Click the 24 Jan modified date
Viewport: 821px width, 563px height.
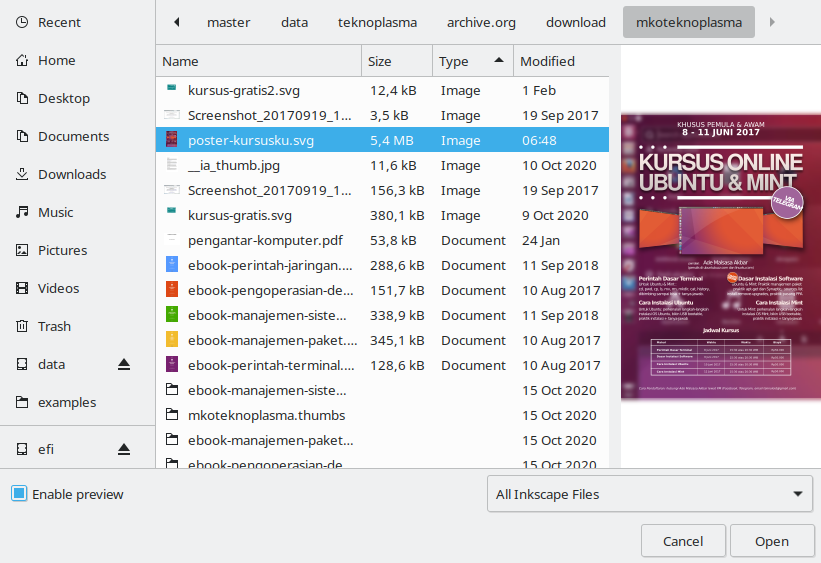coord(541,240)
